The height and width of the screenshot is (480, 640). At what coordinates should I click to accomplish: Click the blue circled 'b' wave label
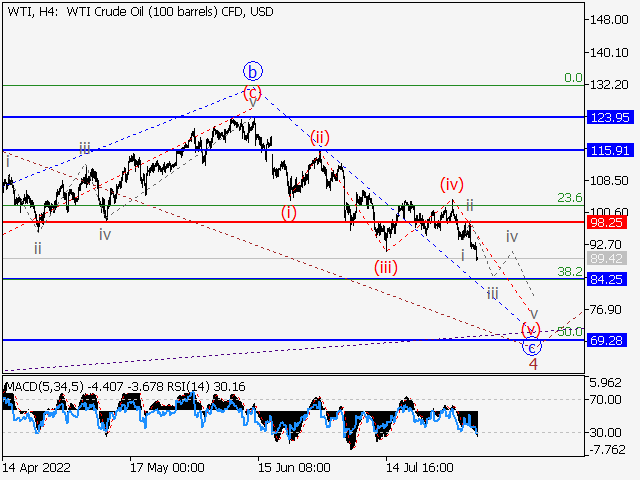coord(253,72)
